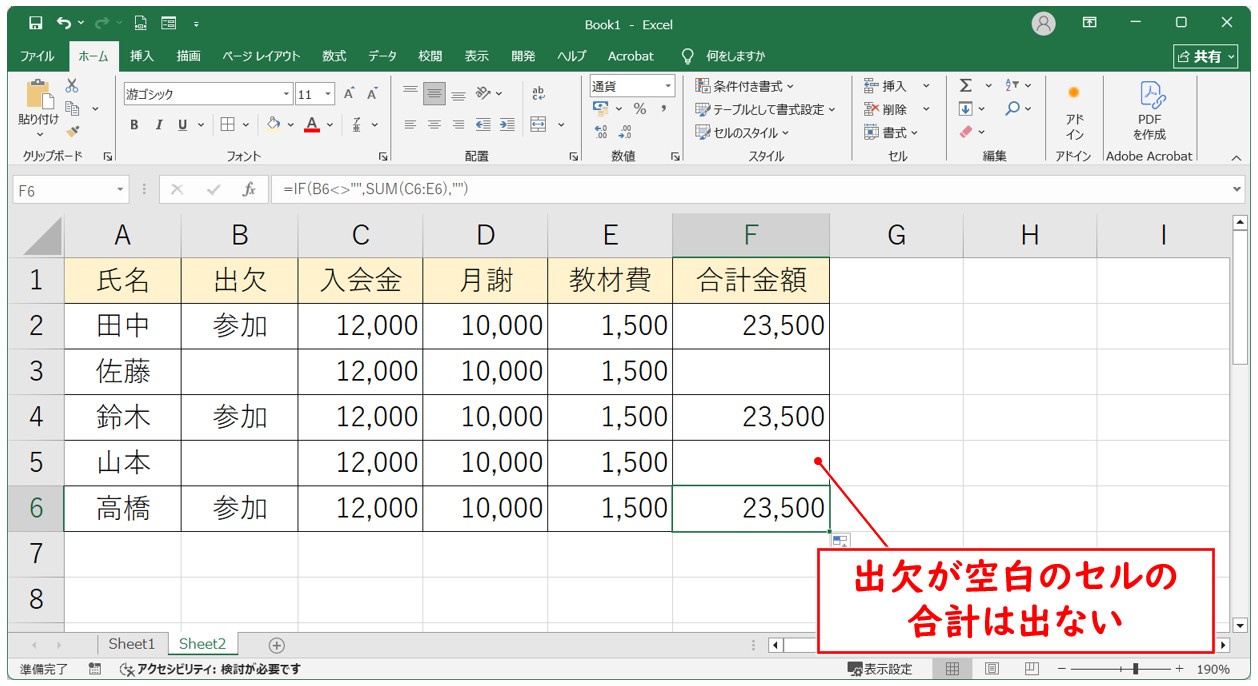Click the increase font size icon

tap(349, 94)
